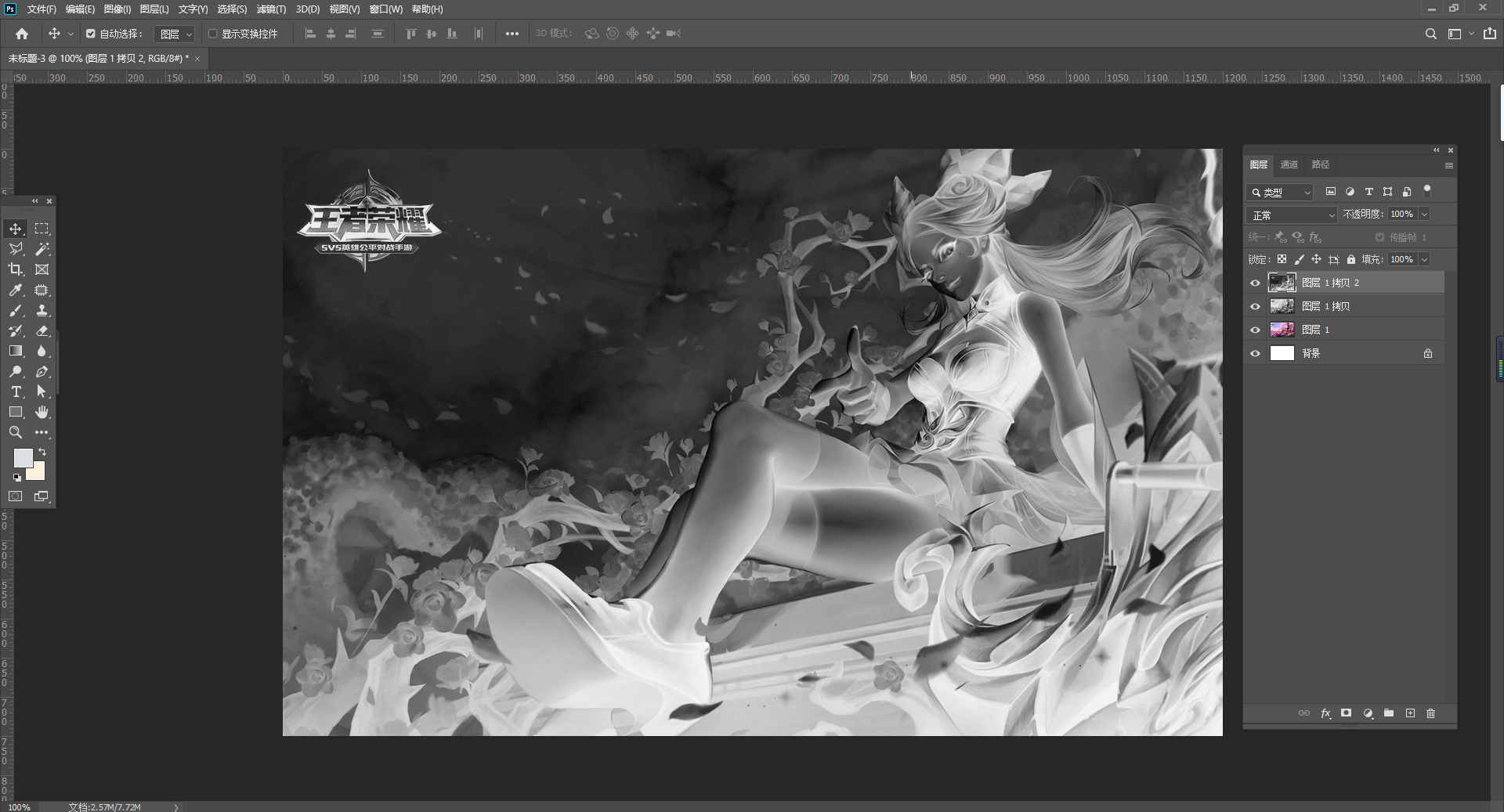Select the Path Selection tool
Viewport: 1504px width, 812px height.
pos(42,392)
